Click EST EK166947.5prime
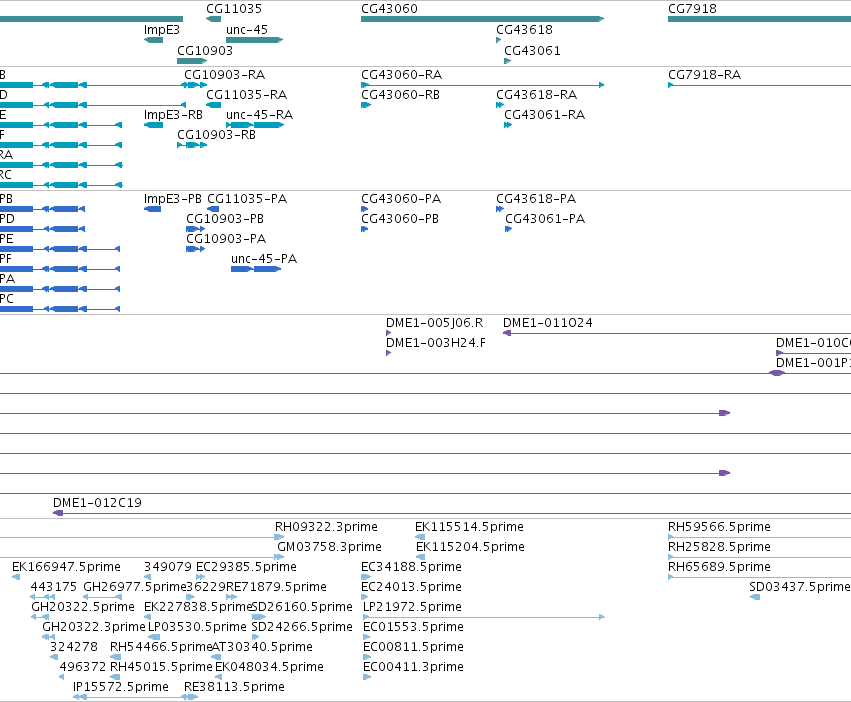 (x=66, y=567)
